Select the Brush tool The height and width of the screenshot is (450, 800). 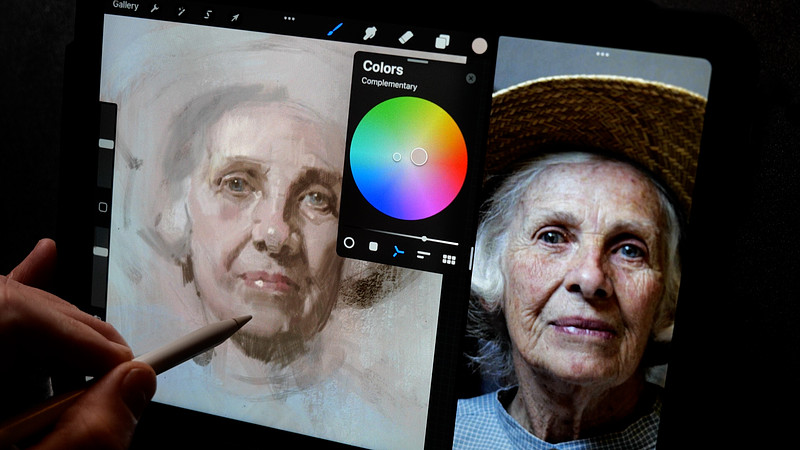(x=335, y=30)
